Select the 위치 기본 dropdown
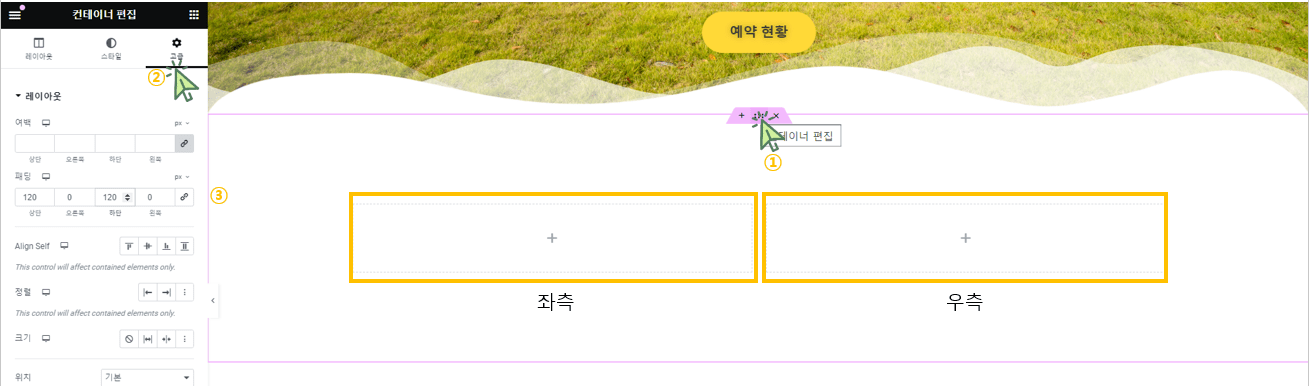This screenshot has height=386, width=1309. tap(146, 378)
